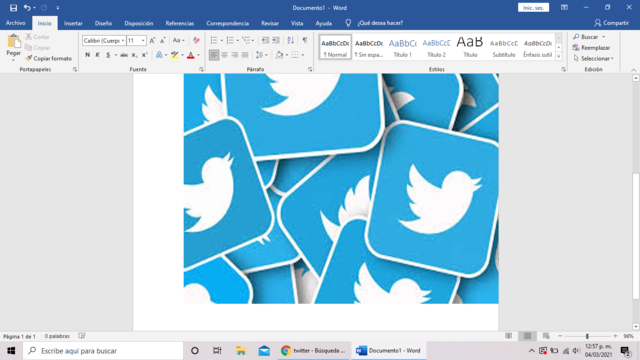The image size is (640, 360).
Task: Switch to web layout view icon
Action: click(x=546, y=336)
